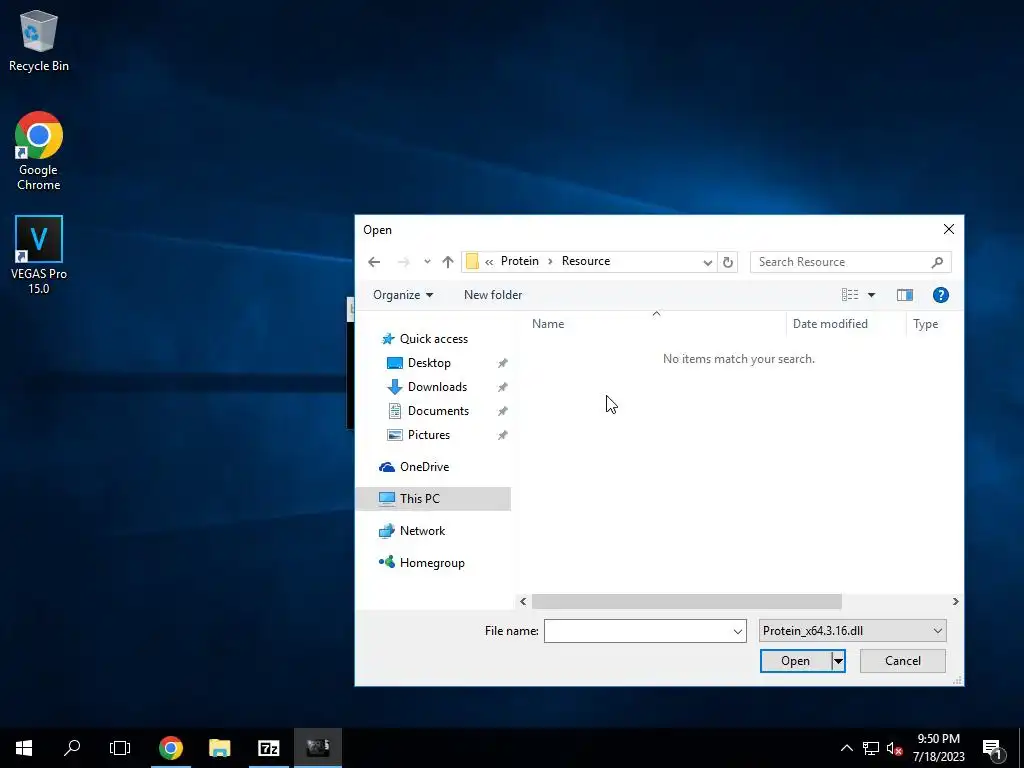1024x768 pixels.
Task: Expand the File name history dropdown arrow
Action: pyautogui.click(x=738, y=632)
